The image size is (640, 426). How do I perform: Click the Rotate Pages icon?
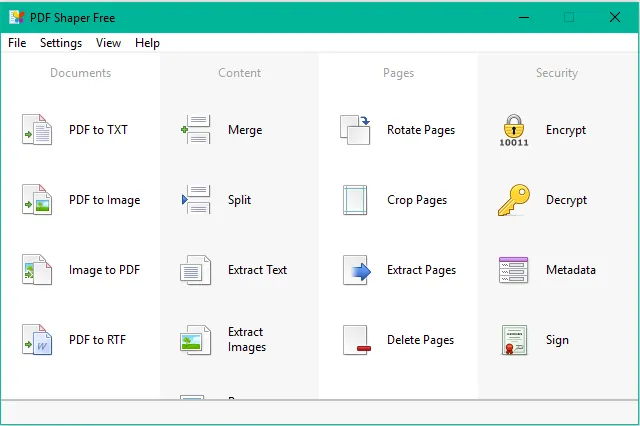[x=355, y=130]
